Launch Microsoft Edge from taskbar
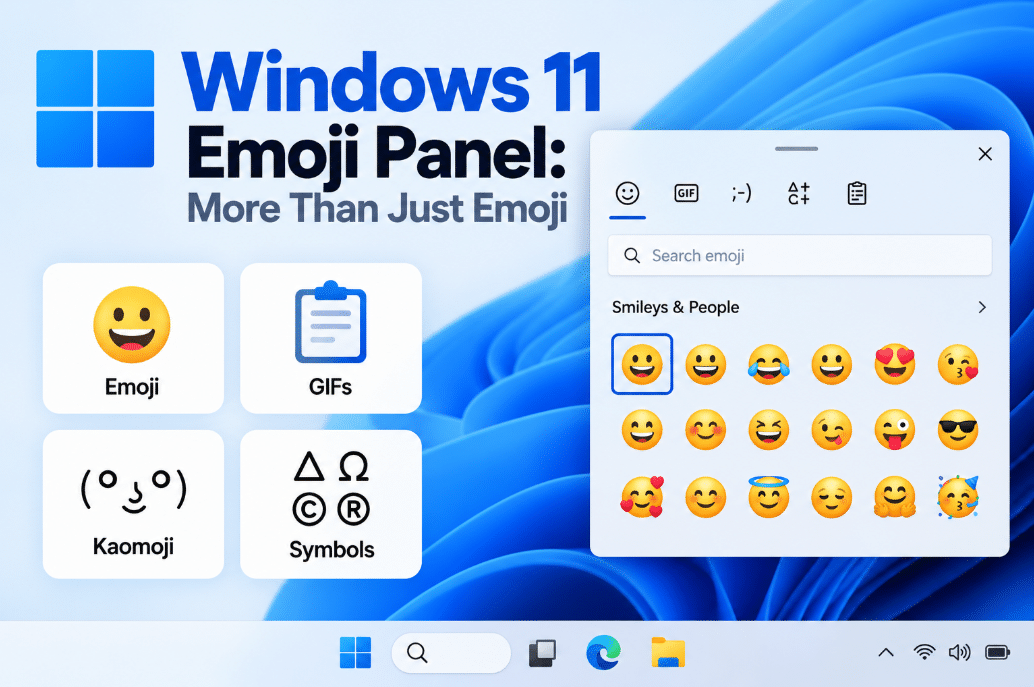 [603, 653]
